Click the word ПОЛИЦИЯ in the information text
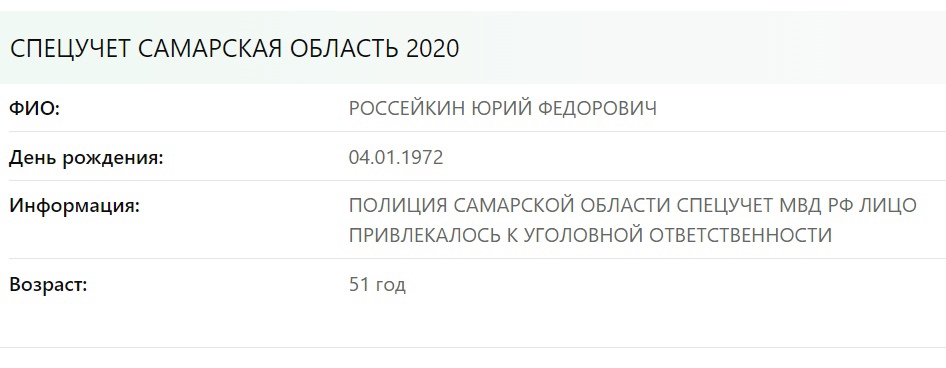Viewport: 946px width, 368px height. point(398,205)
